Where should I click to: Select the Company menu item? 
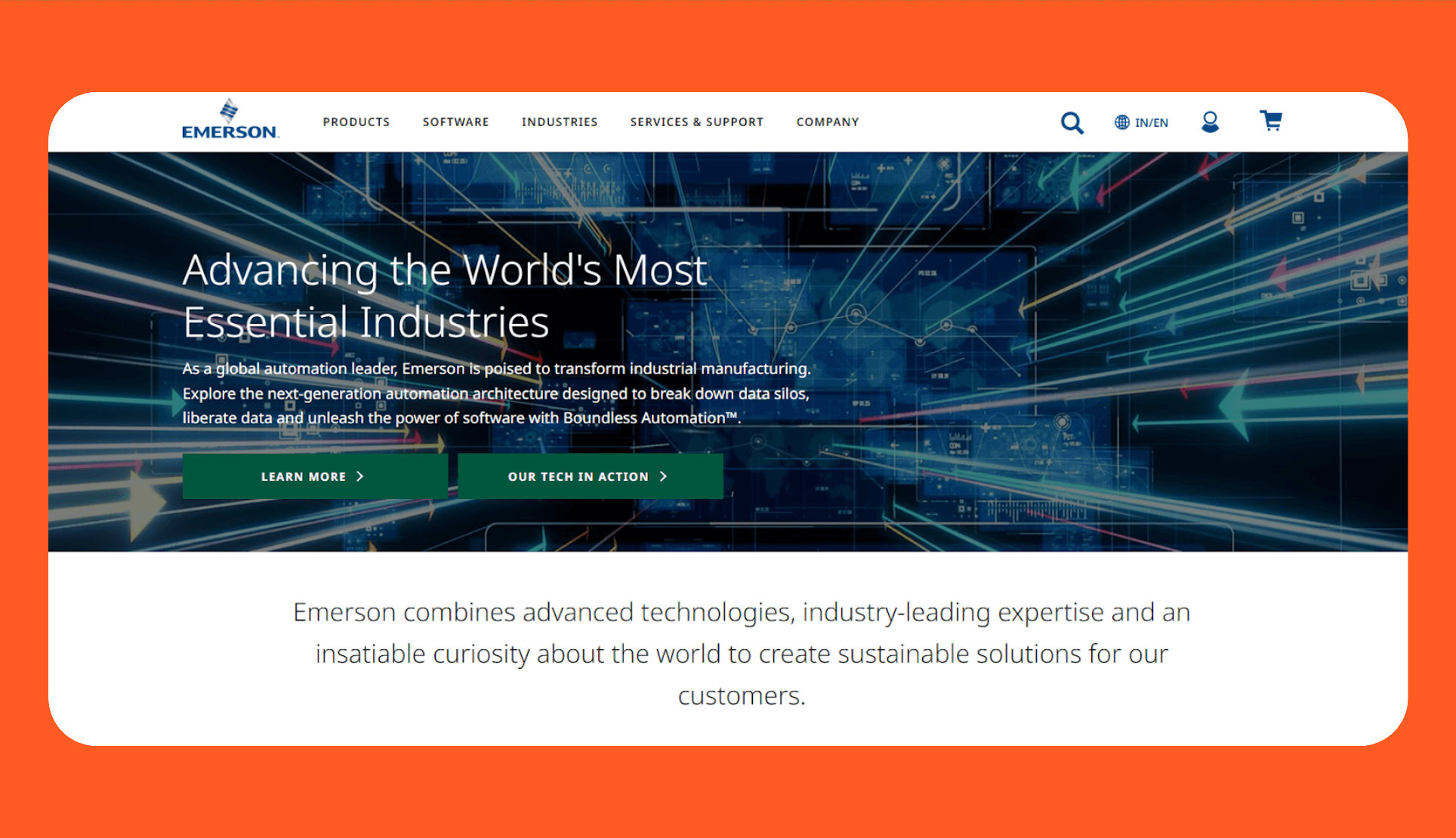827,122
